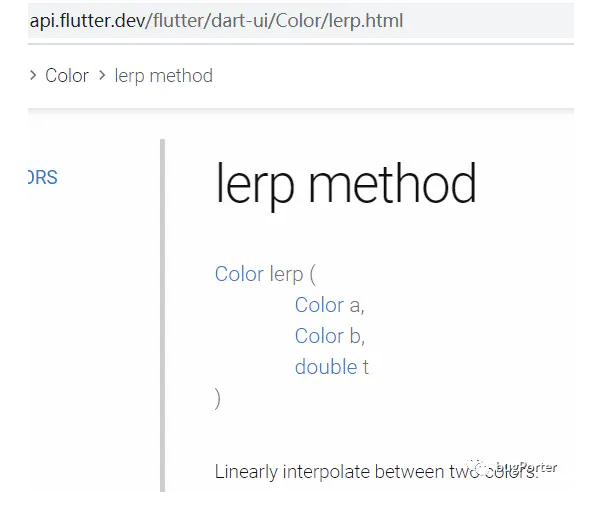This screenshot has height=506, width=593.
Task: Click the closing parenthesis of the signature
Action: pyautogui.click(x=217, y=399)
